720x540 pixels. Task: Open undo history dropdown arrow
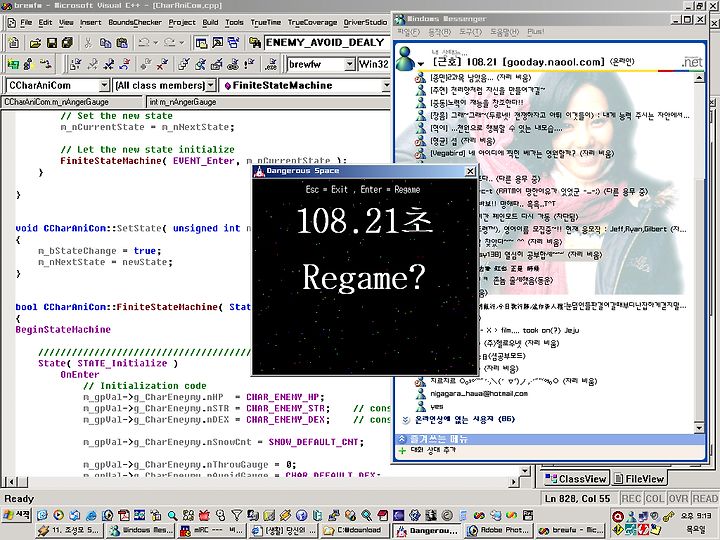pos(156,43)
